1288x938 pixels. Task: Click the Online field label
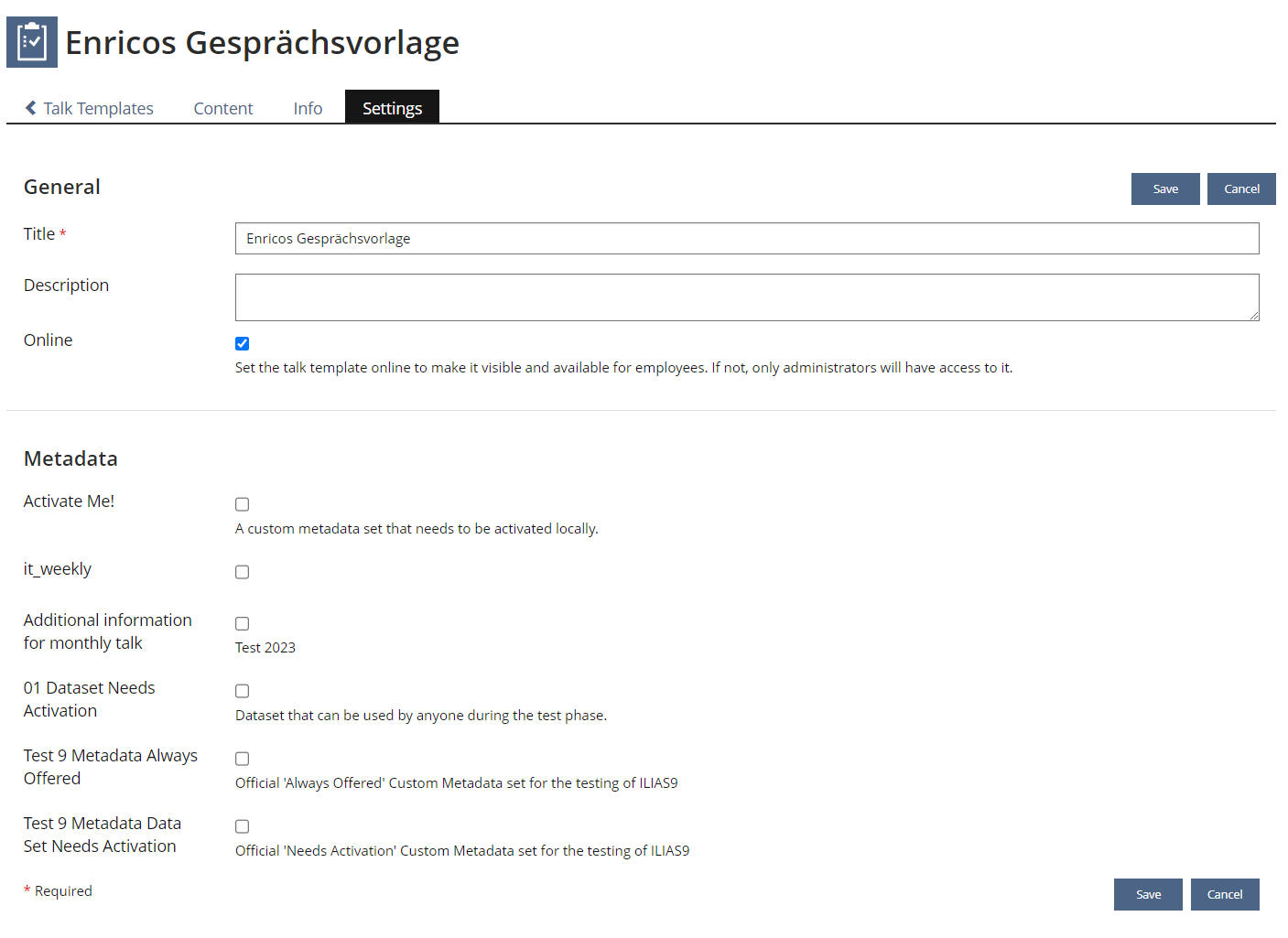click(49, 340)
